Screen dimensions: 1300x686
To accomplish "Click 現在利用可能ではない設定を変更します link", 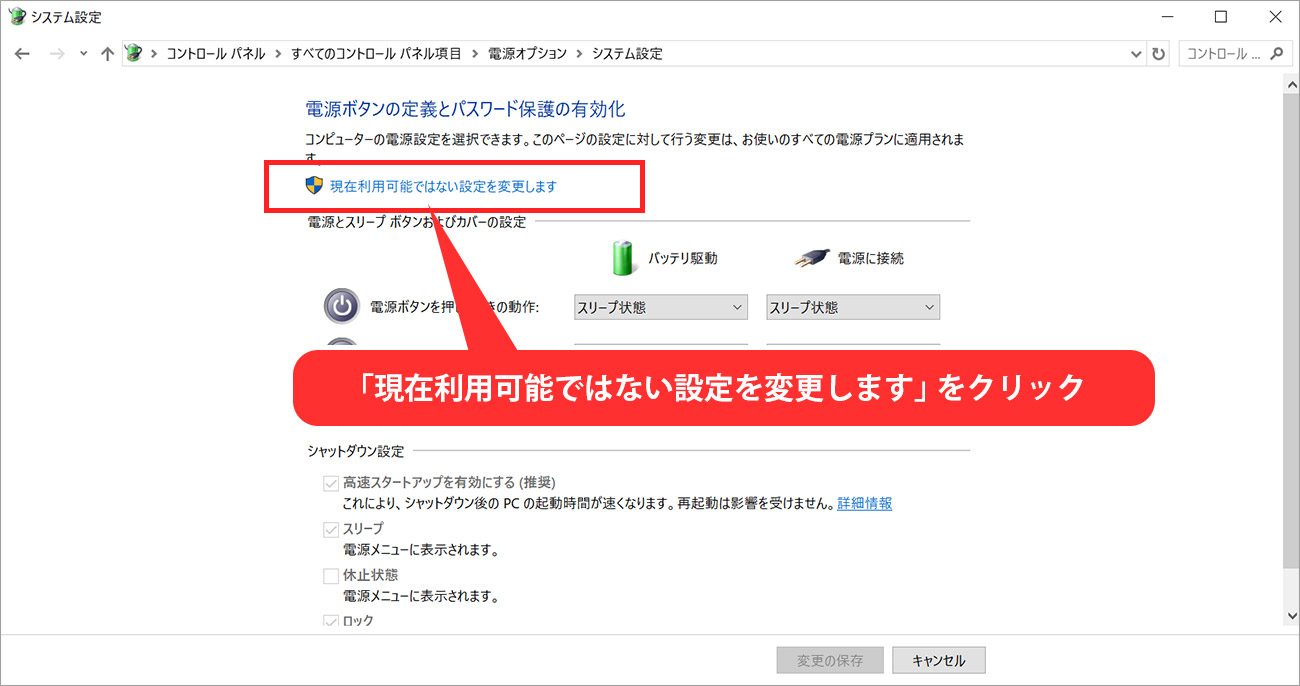I will click(x=443, y=186).
